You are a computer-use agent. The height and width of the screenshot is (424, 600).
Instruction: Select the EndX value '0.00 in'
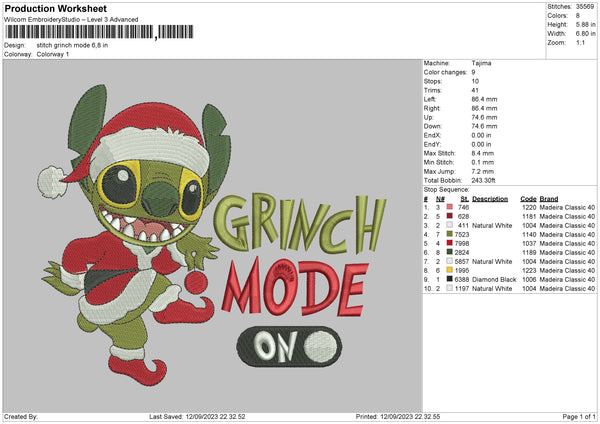click(x=481, y=135)
